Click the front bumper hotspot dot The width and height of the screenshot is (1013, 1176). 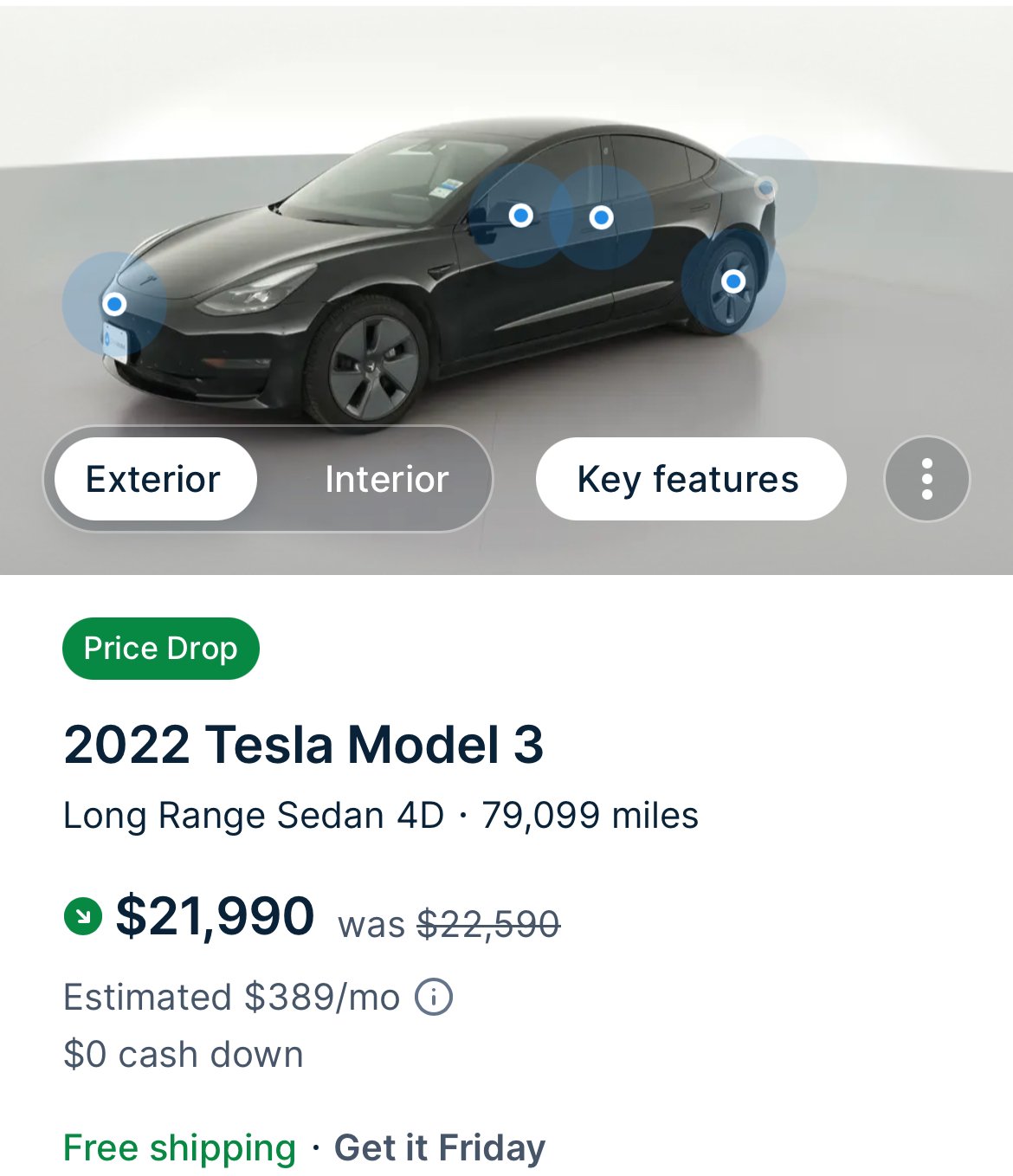(114, 304)
